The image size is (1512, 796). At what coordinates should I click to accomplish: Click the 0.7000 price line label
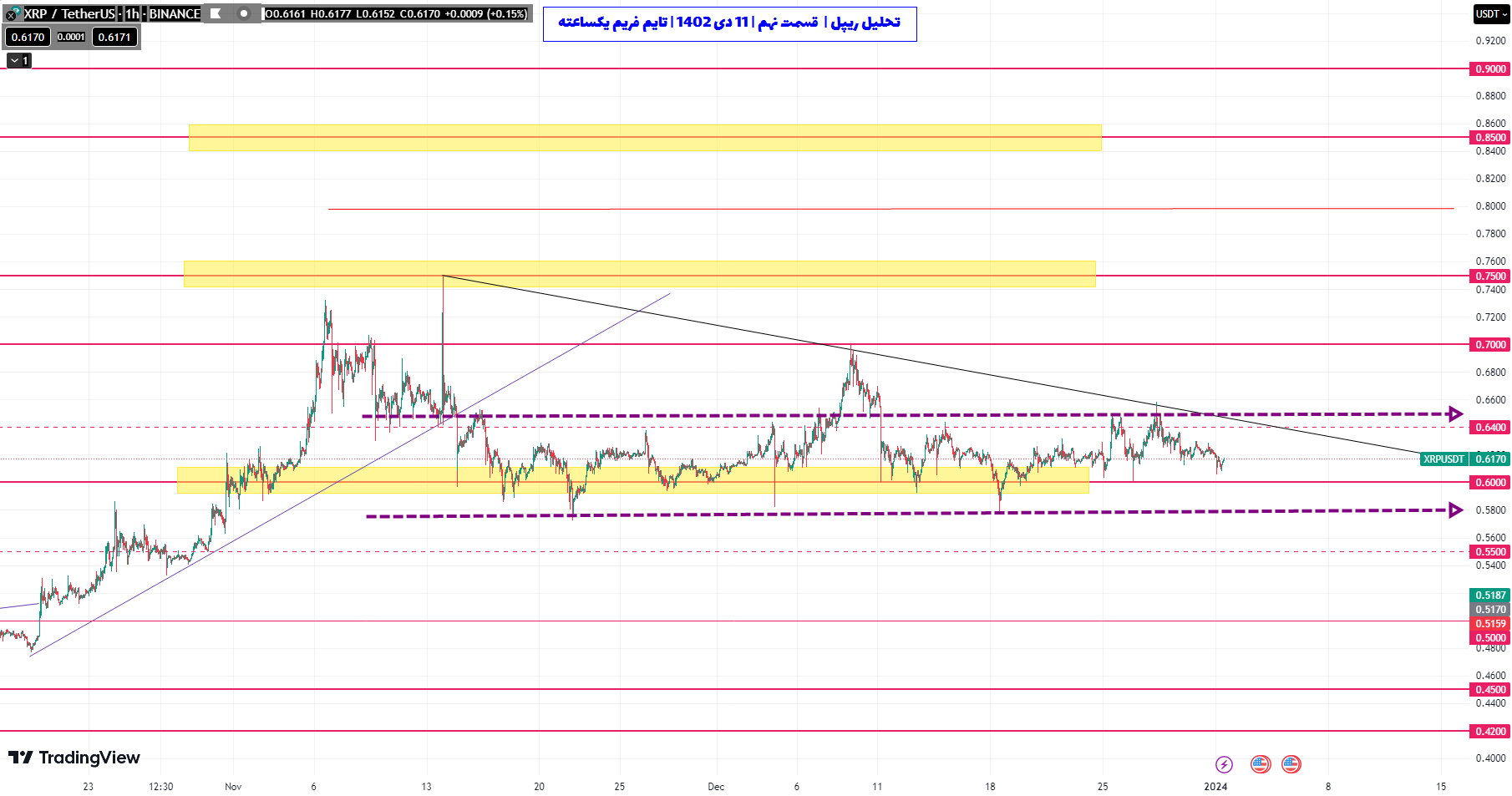point(1490,344)
